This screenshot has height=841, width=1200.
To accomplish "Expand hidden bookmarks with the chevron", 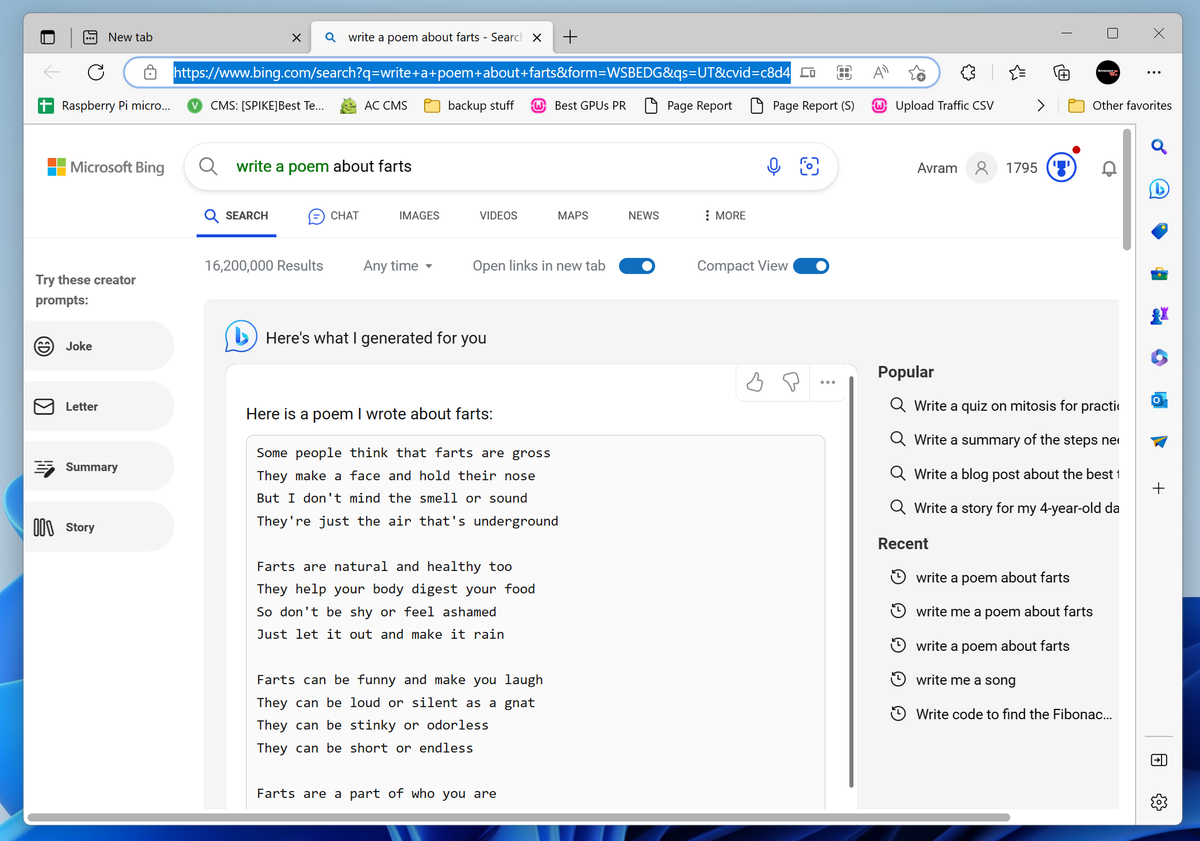I will (1040, 104).
